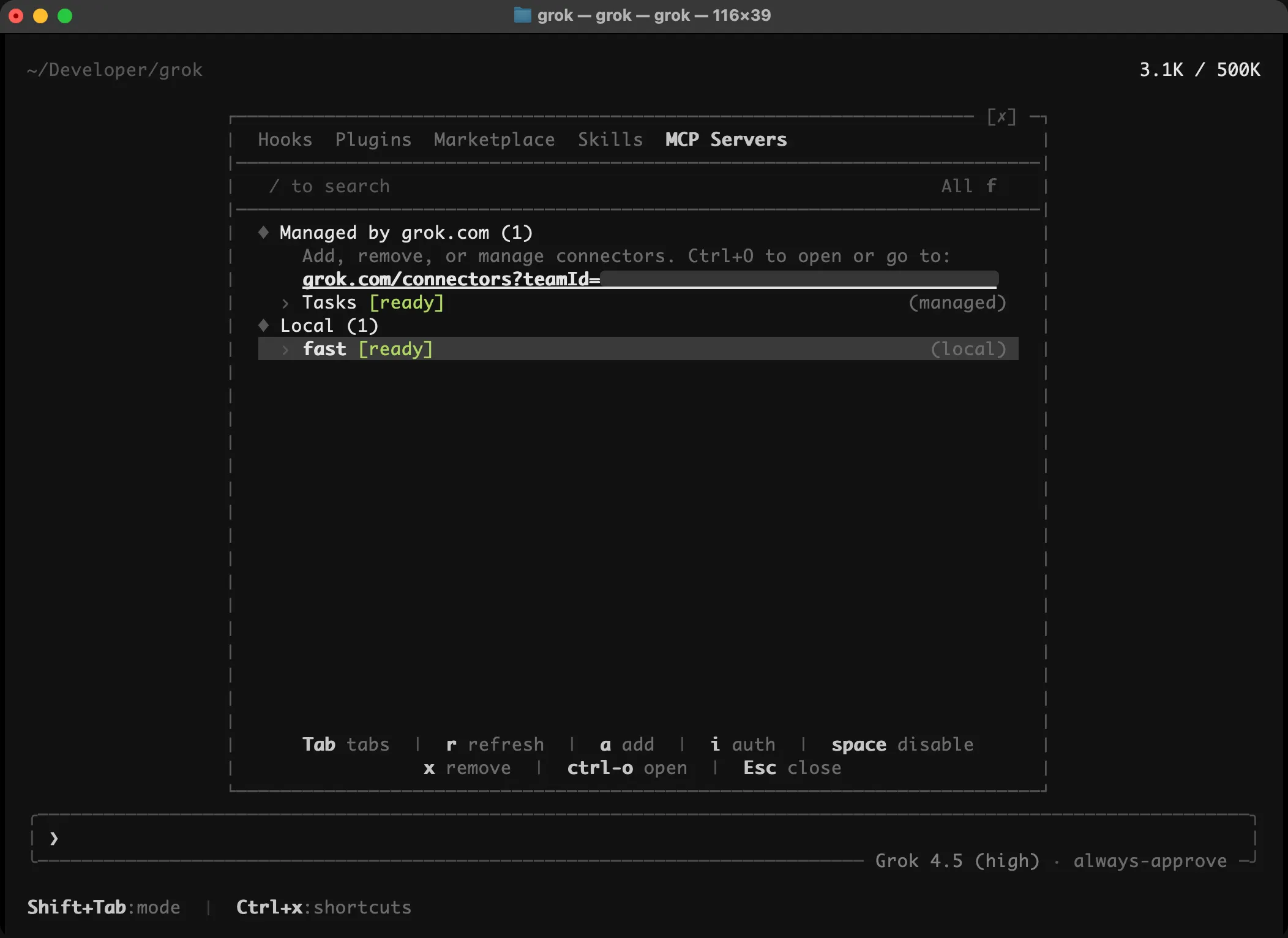This screenshot has height=938, width=1288.
Task: Click the 'Esc close' shortcut
Action: click(792, 768)
